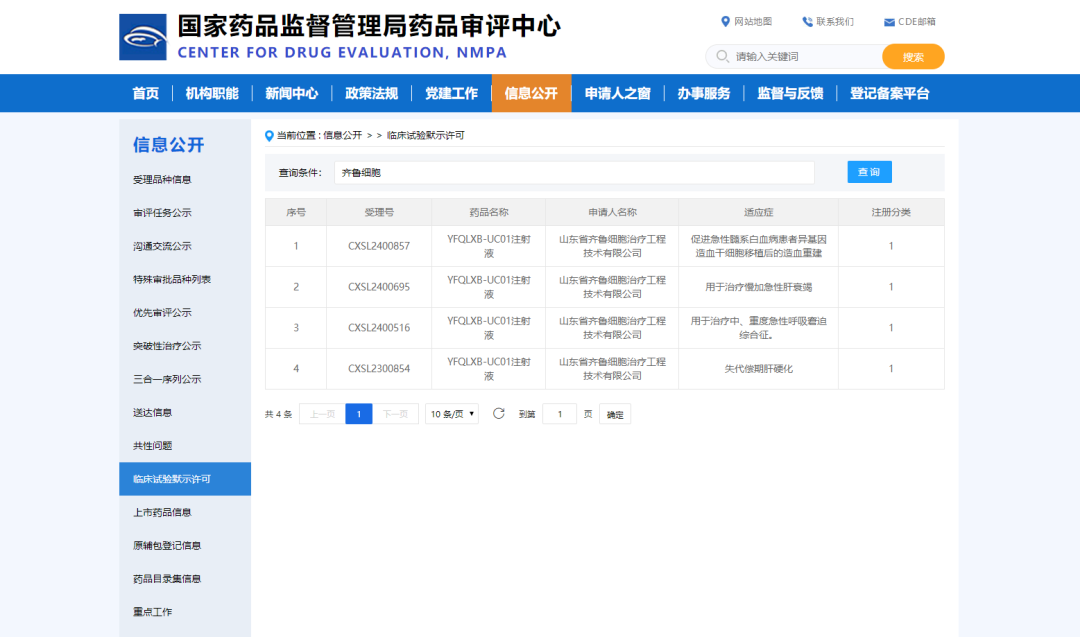Click the 网站地图 location pin icon
The width and height of the screenshot is (1080, 637).
coord(726,22)
